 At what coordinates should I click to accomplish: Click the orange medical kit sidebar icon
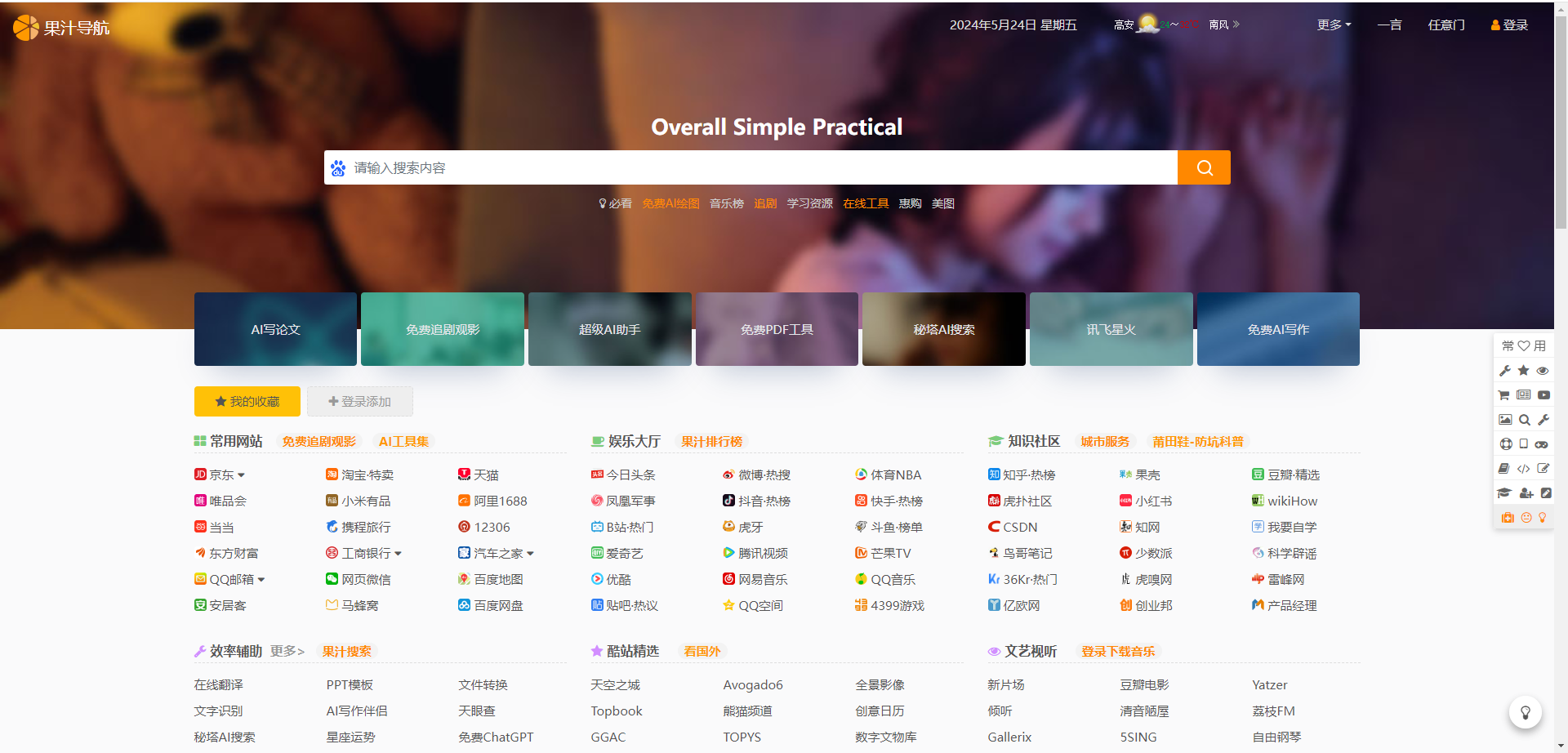(1508, 518)
